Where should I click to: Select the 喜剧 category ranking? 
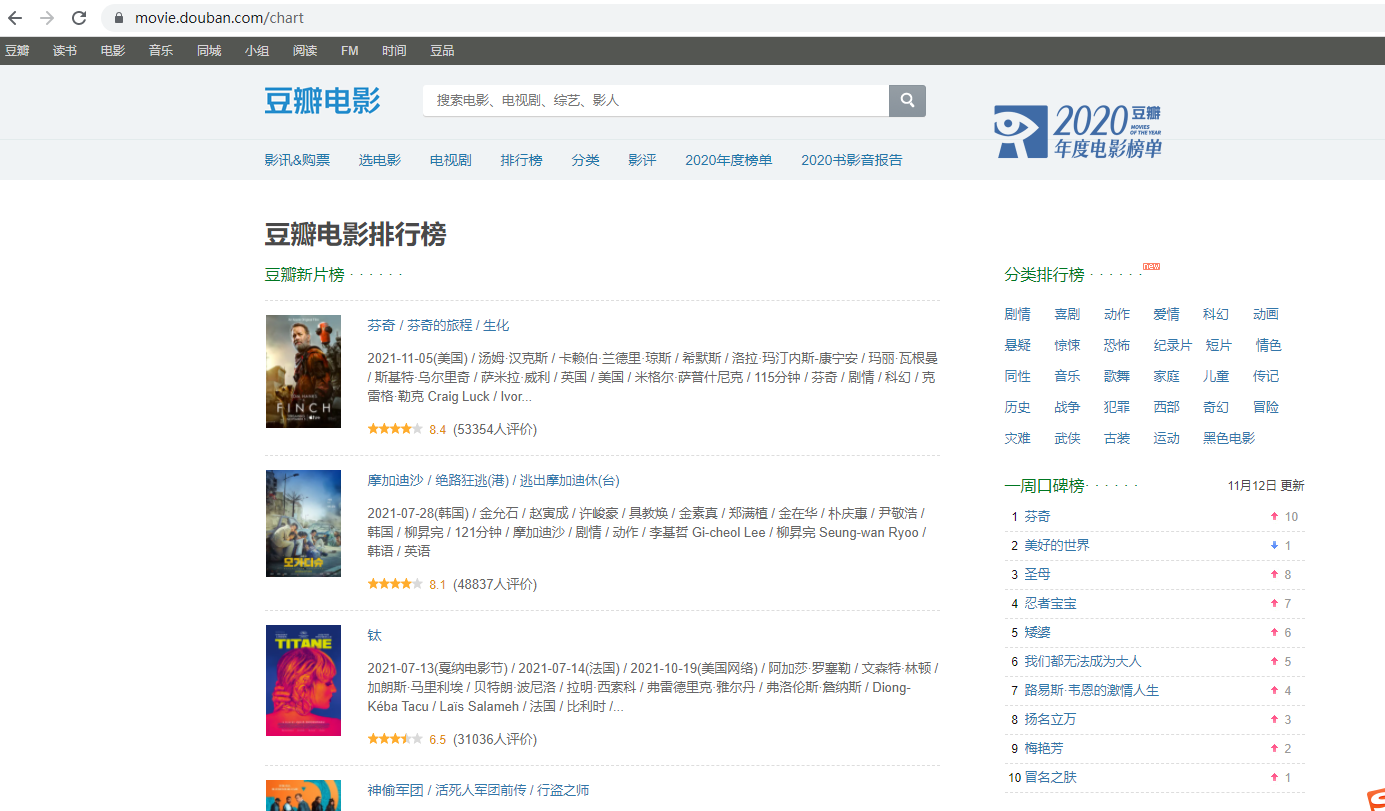[x=1067, y=314]
